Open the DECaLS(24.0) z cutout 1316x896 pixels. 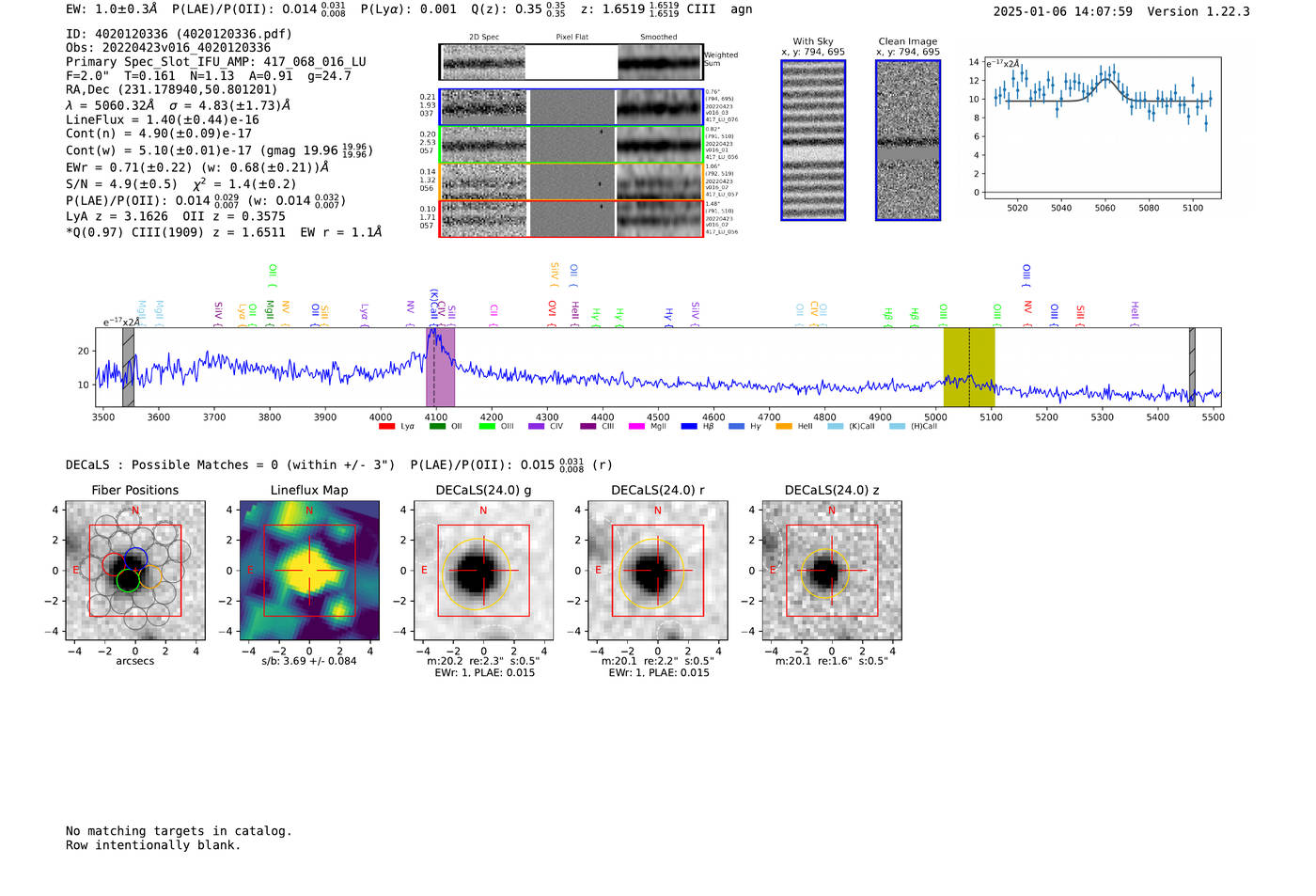[x=832, y=570]
